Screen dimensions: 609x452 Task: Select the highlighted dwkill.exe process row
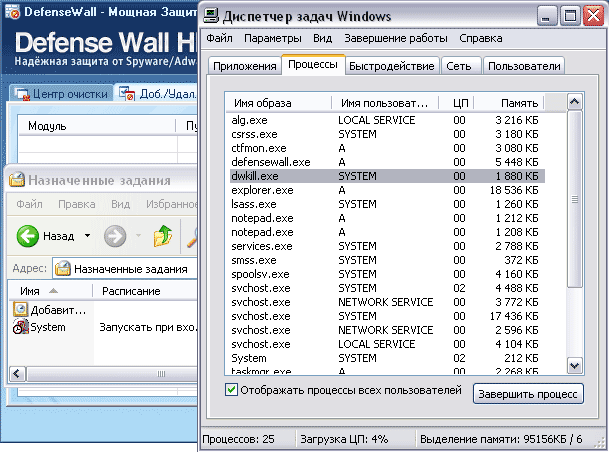387,176
